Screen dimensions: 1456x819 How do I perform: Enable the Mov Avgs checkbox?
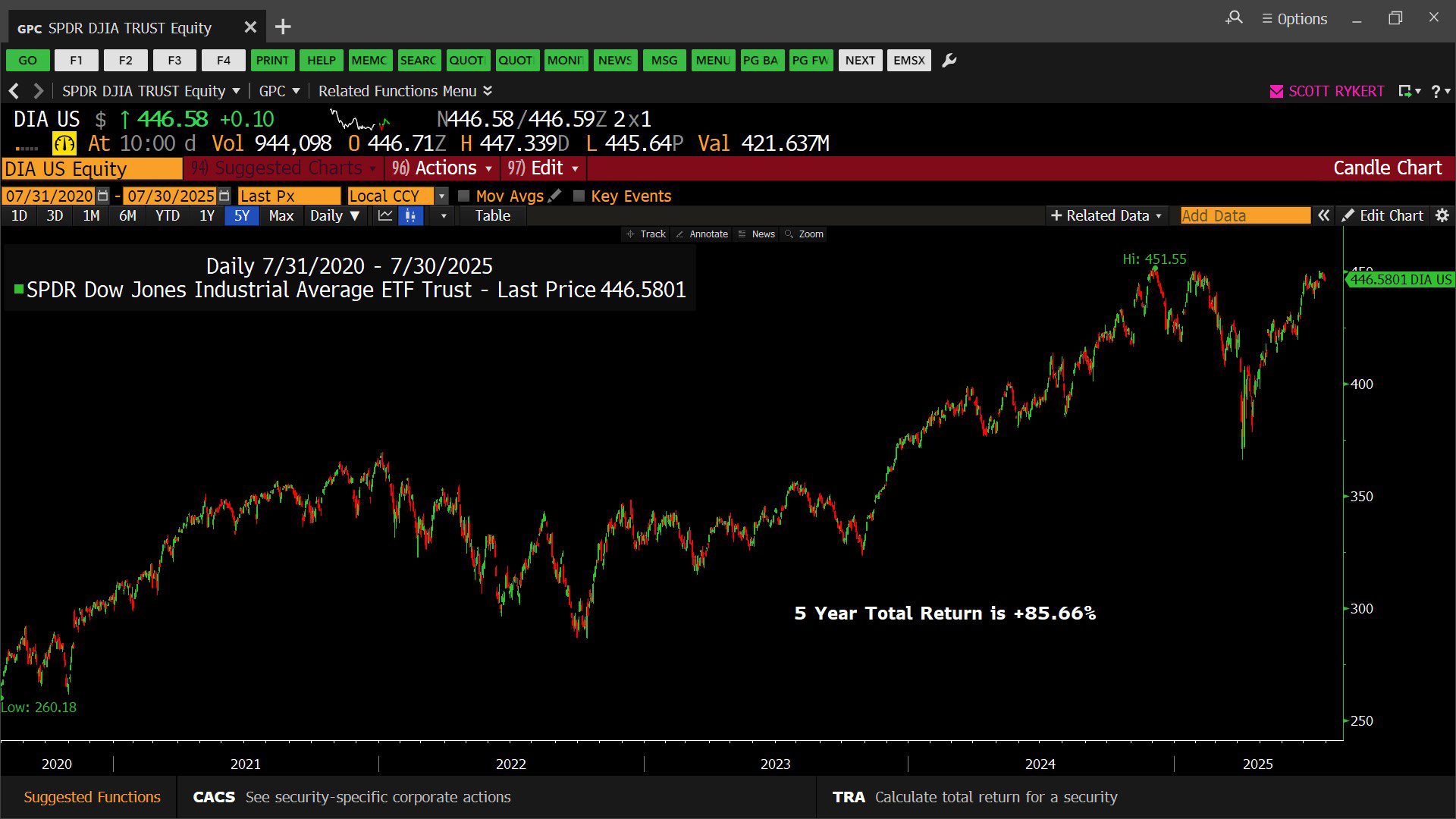tap(464, 196)
